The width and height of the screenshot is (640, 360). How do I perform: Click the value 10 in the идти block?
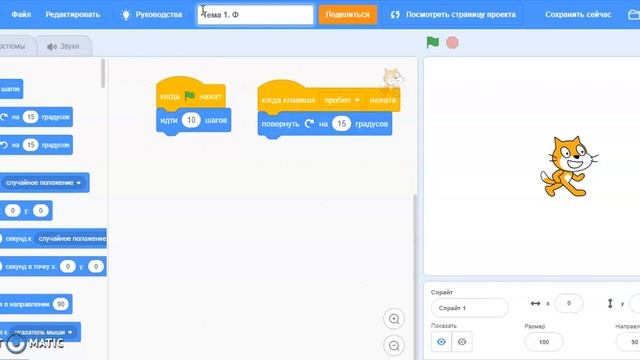point(191,120)
